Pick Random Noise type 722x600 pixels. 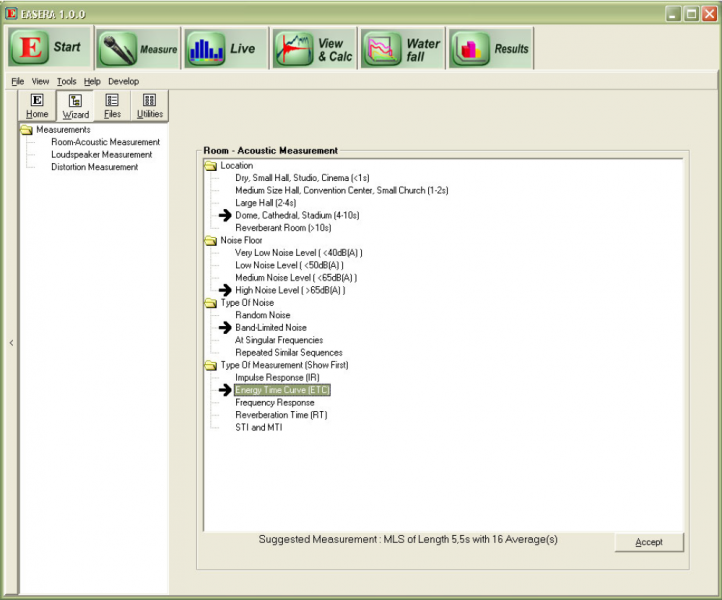(x=262, y=315)
